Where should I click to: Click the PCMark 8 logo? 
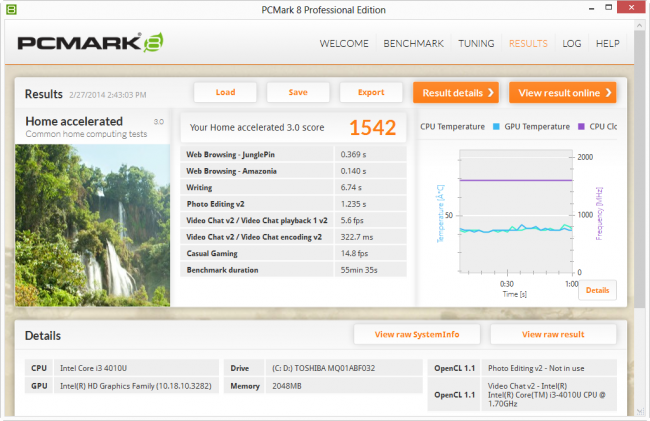coord(90,42)
